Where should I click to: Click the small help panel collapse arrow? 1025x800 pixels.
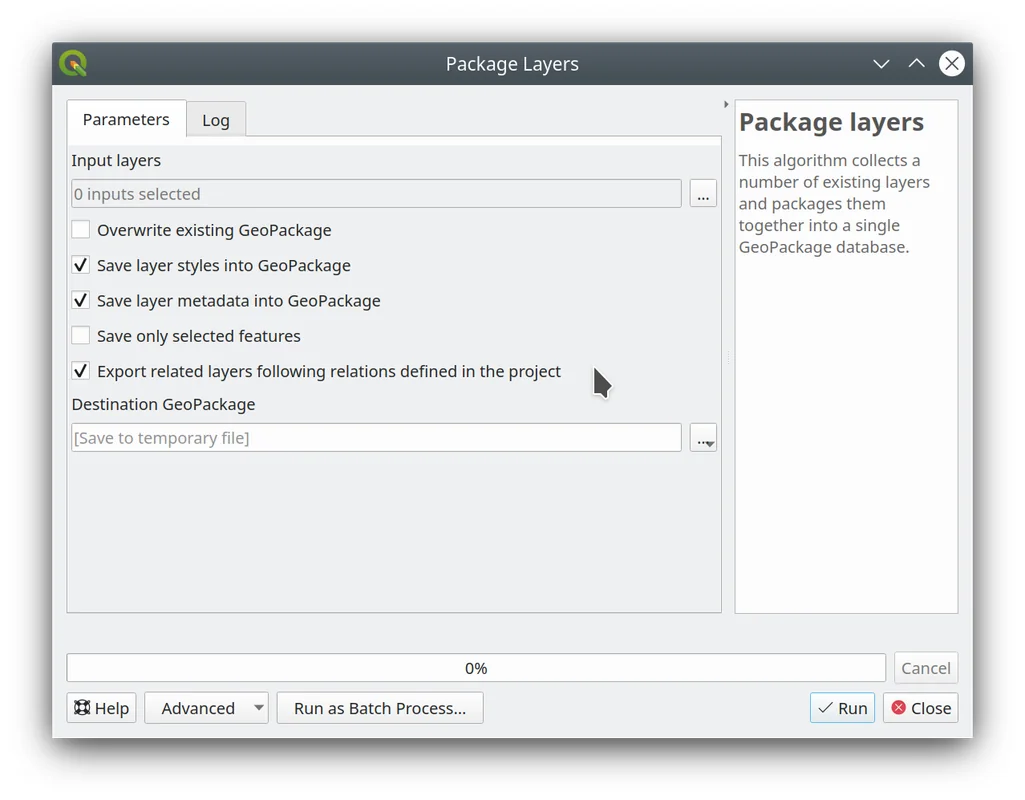[x=726, y=104]
